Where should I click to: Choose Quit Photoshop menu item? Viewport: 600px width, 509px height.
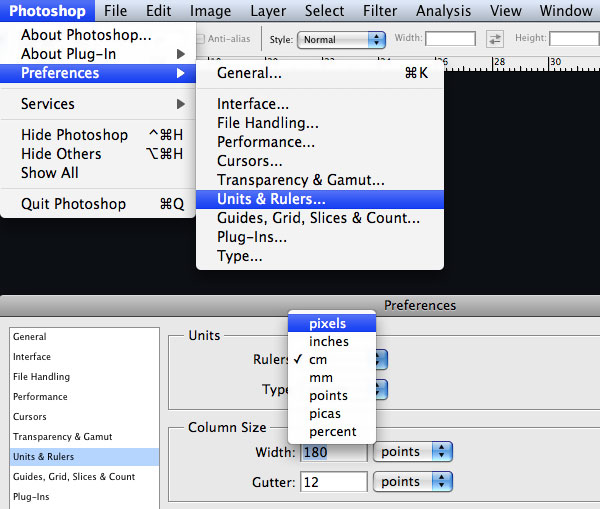[x=98, y=204]
